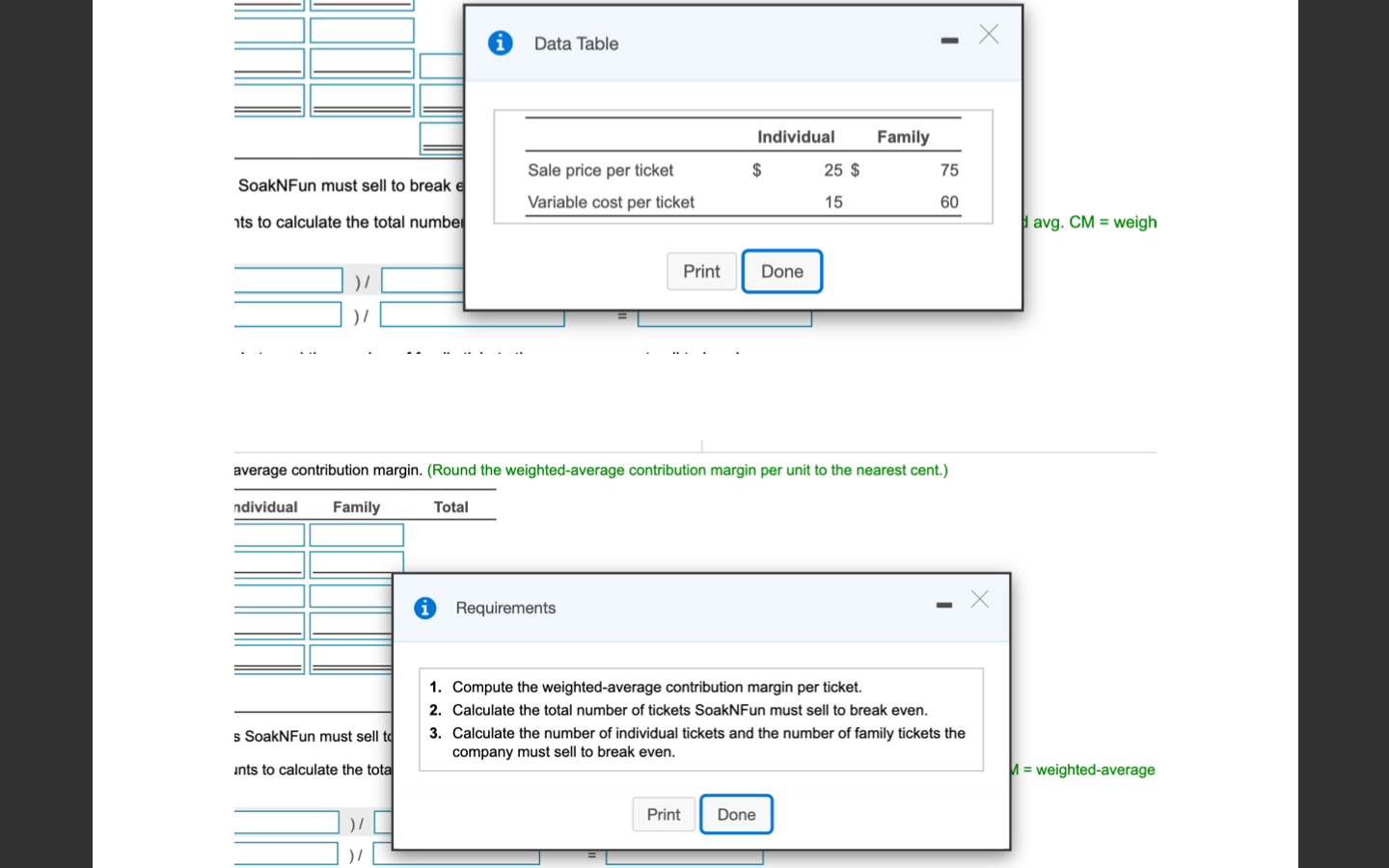Click the Family sale price value 75
Screen dimensions: 1389x868
coord(949,170)
